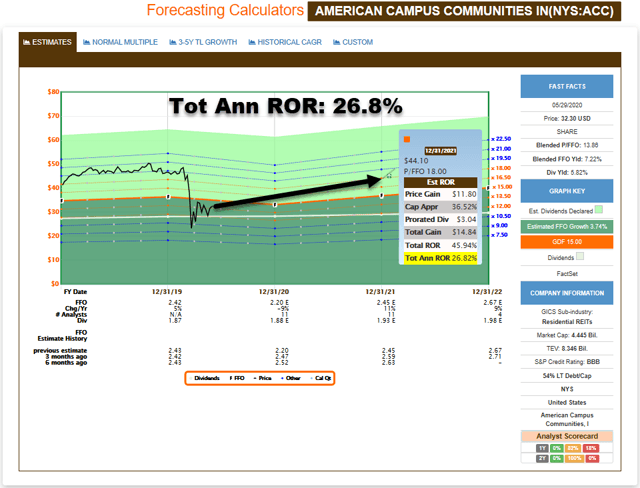Click the x 13.50 multiple label
This screenshot has height=488, width=640.
pyautogui.click(x=501, y=196)
